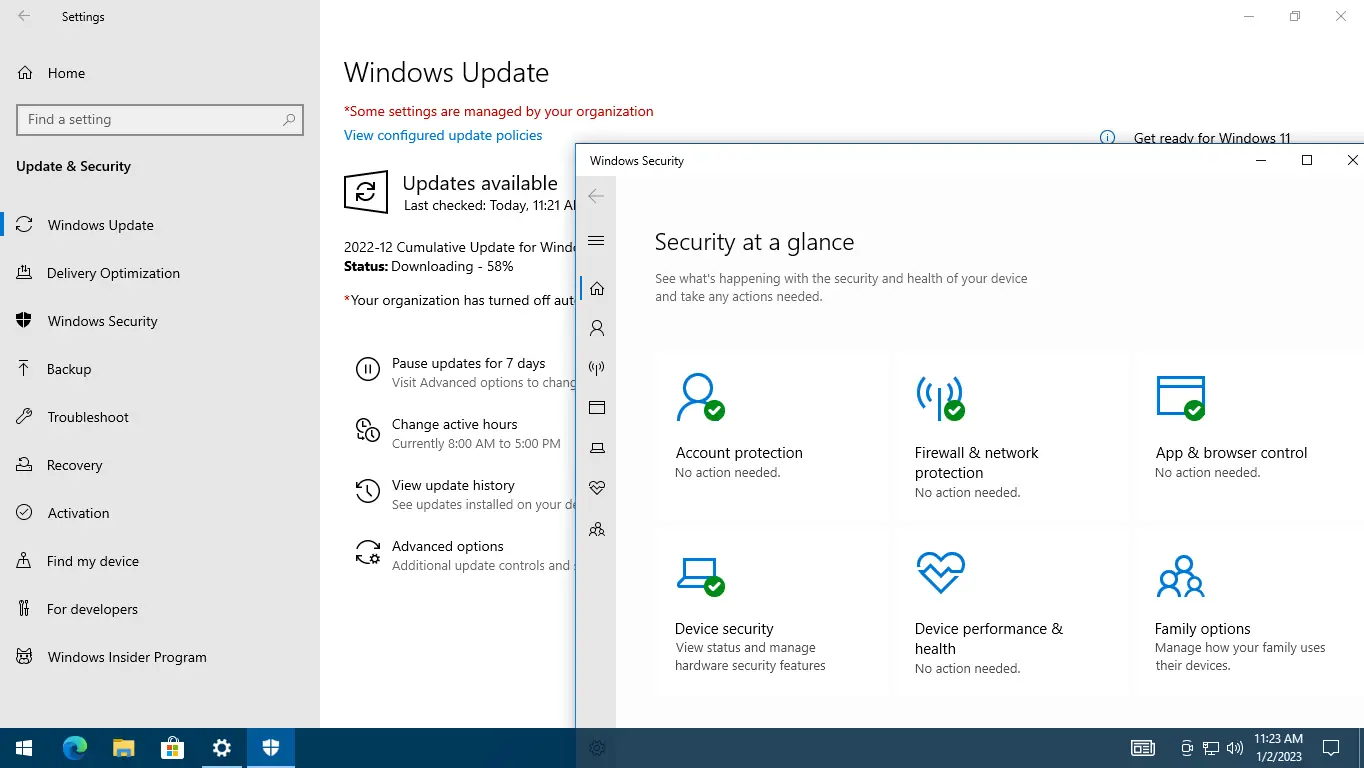The width and height of the screenshot is (1364, 768).
Task: Open Microsoft Store from taskbar
Action: (172, 747)
